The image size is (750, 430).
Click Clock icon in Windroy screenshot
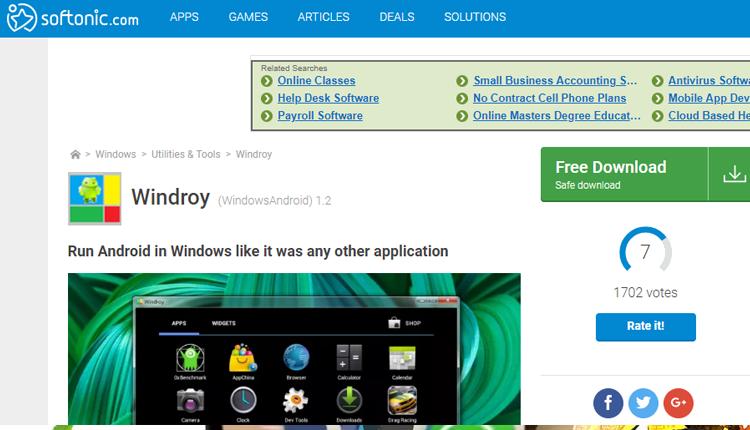[243, 400]
